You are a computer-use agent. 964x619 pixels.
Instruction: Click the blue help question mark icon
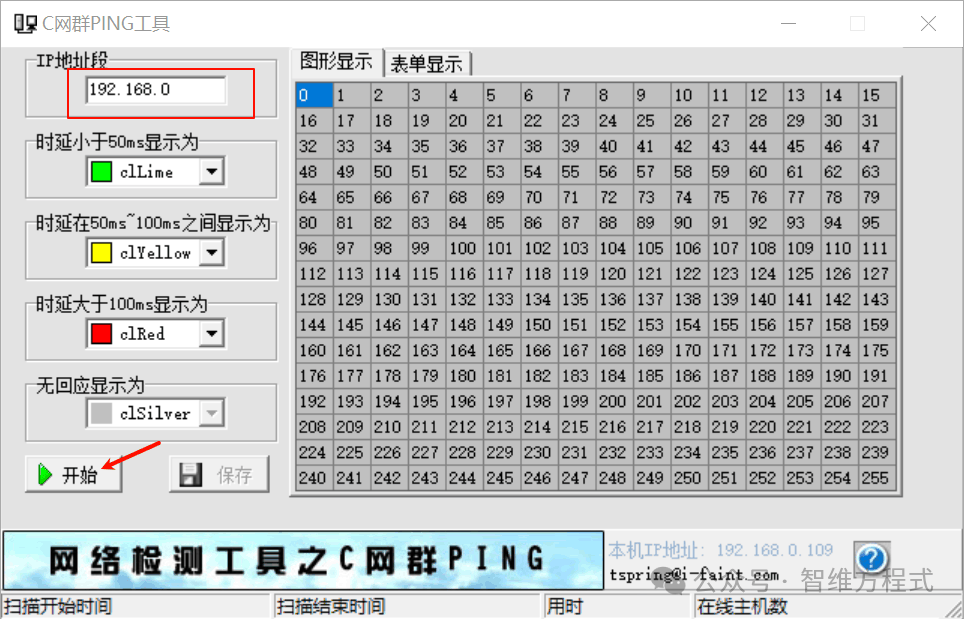coord(871,558)
